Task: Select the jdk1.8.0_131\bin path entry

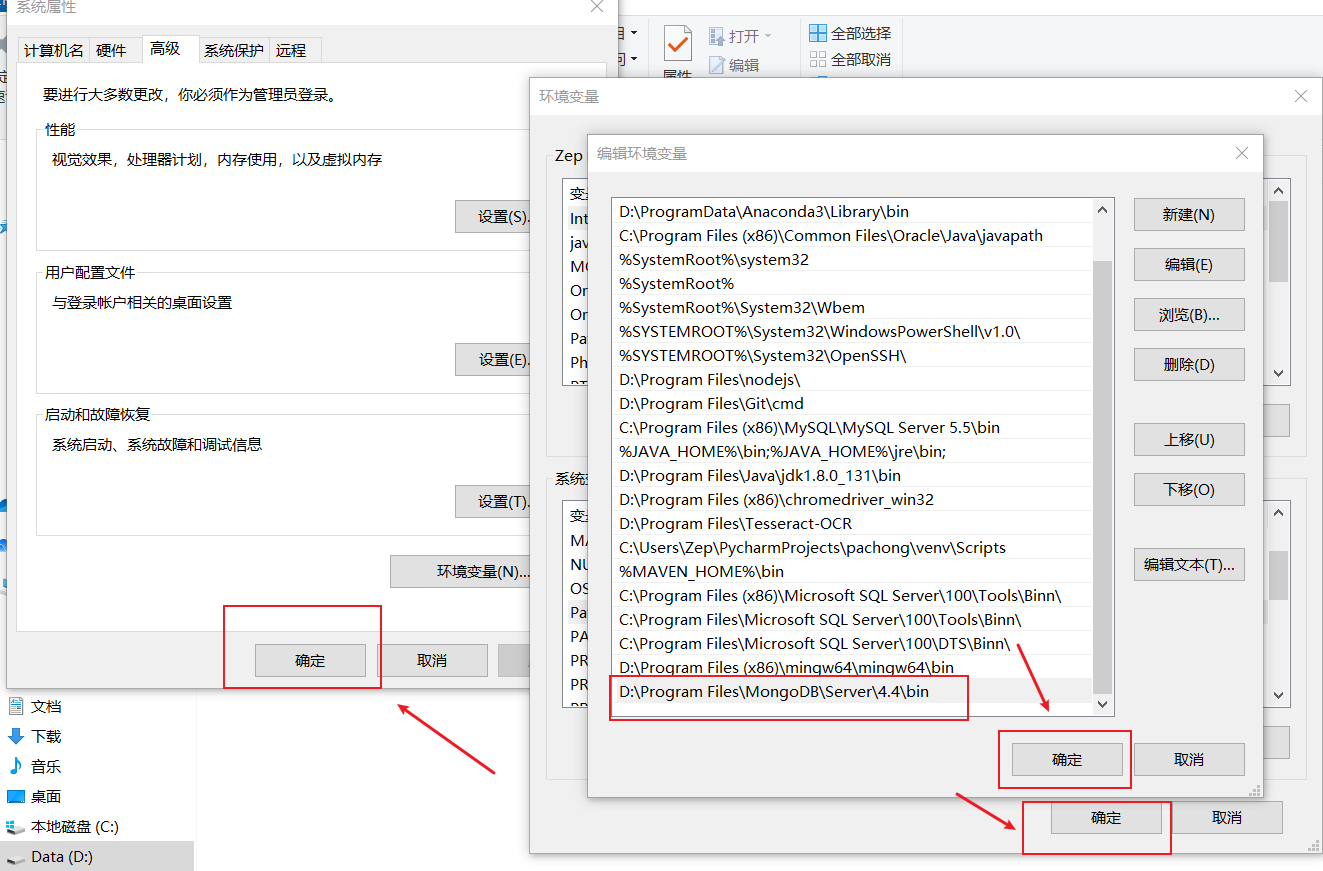Action: pos(852,475)
